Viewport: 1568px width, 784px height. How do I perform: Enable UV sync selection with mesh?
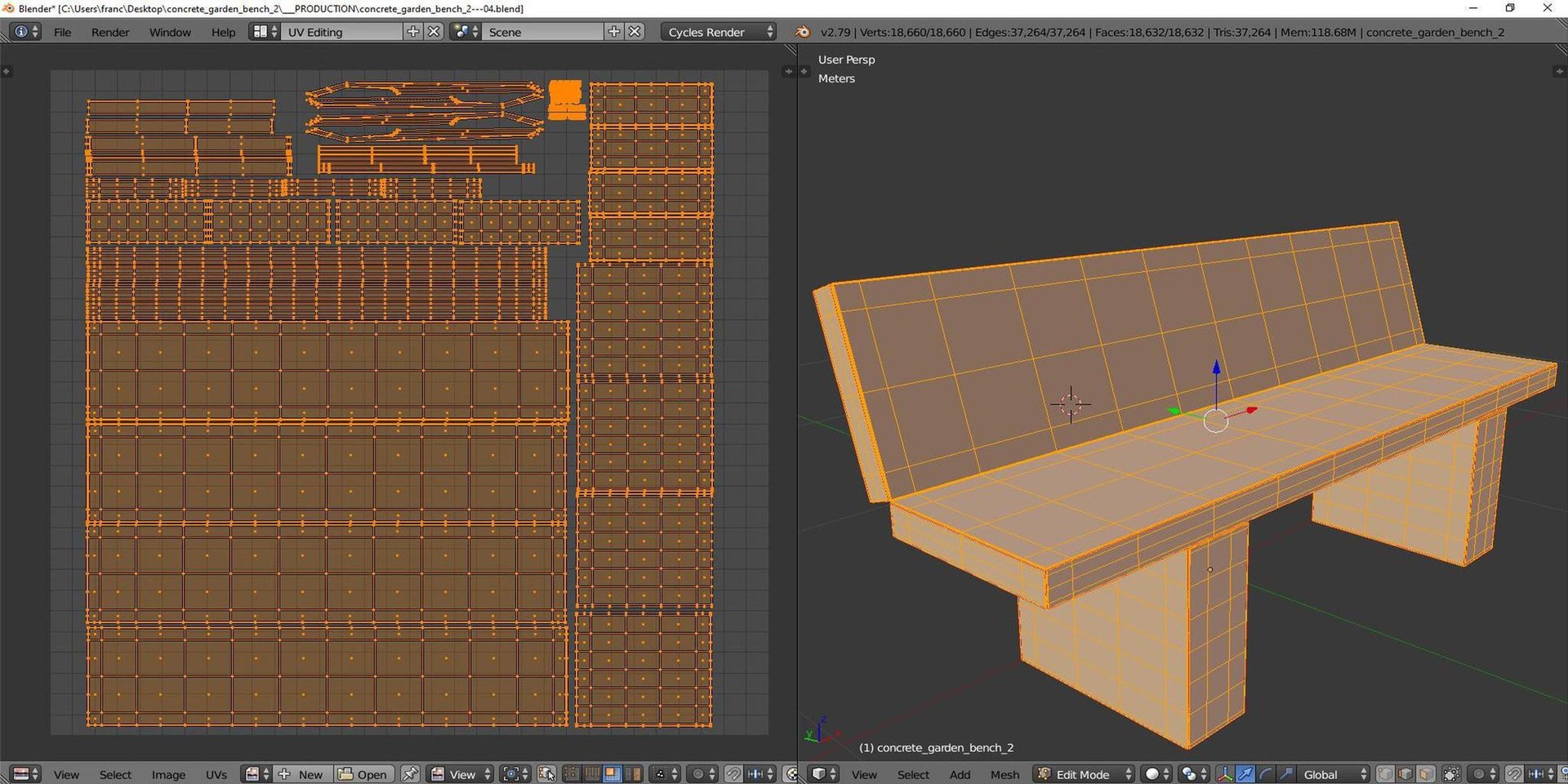(x=546, y=773)
